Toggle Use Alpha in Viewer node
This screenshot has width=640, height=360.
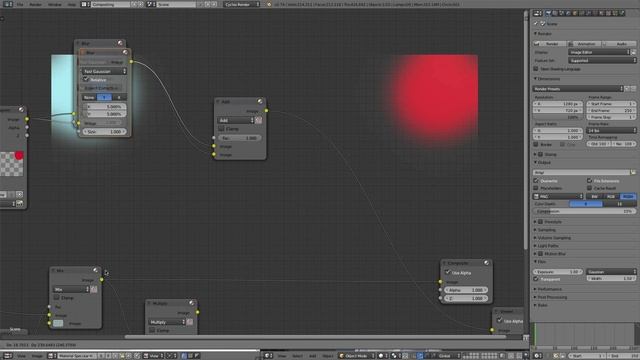click(x=500, y=321)
